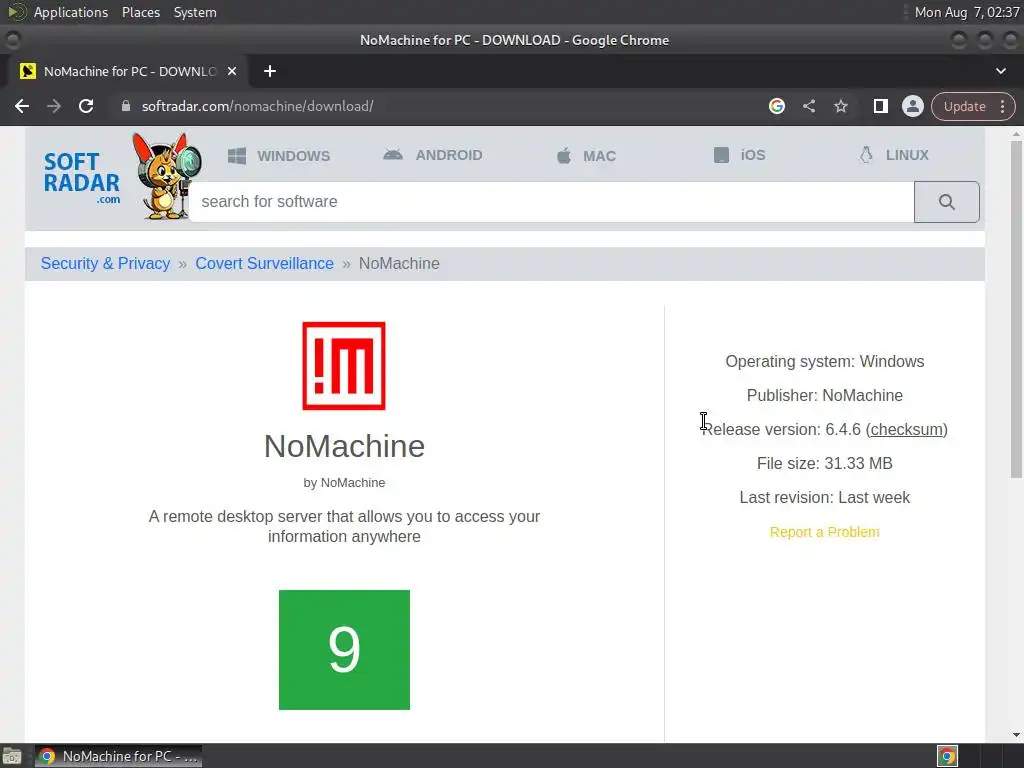1024x768 pixels.
Task: Click the Update button in Chrome
Action: [x=964, y=106]
